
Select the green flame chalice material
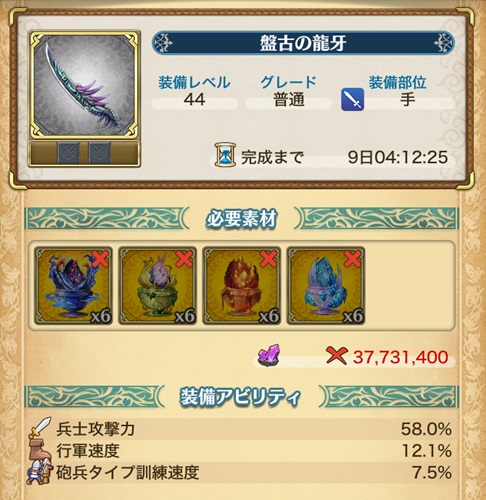tap(157, 286)
